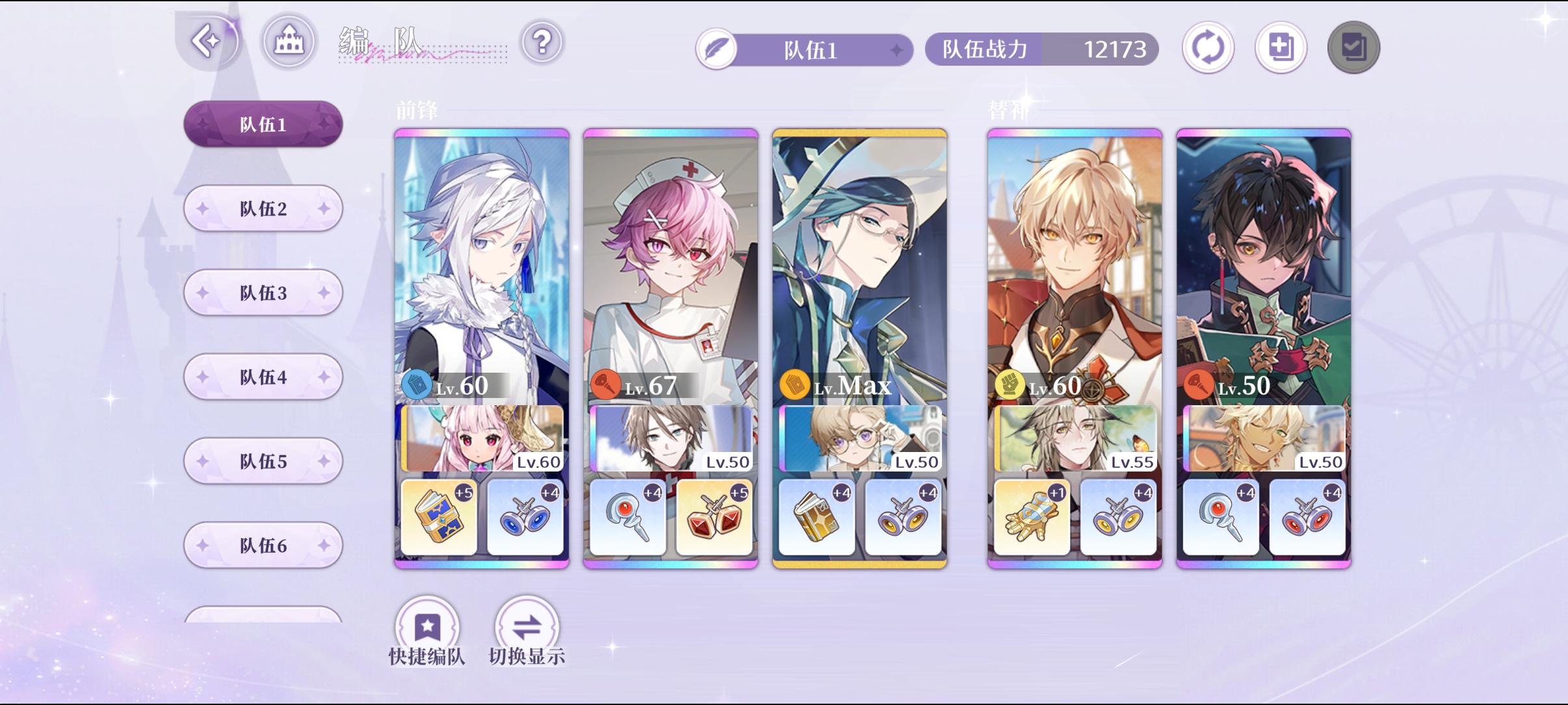Select the 队伍2 tab
The image size is (1568, 705).
[263, 209]
